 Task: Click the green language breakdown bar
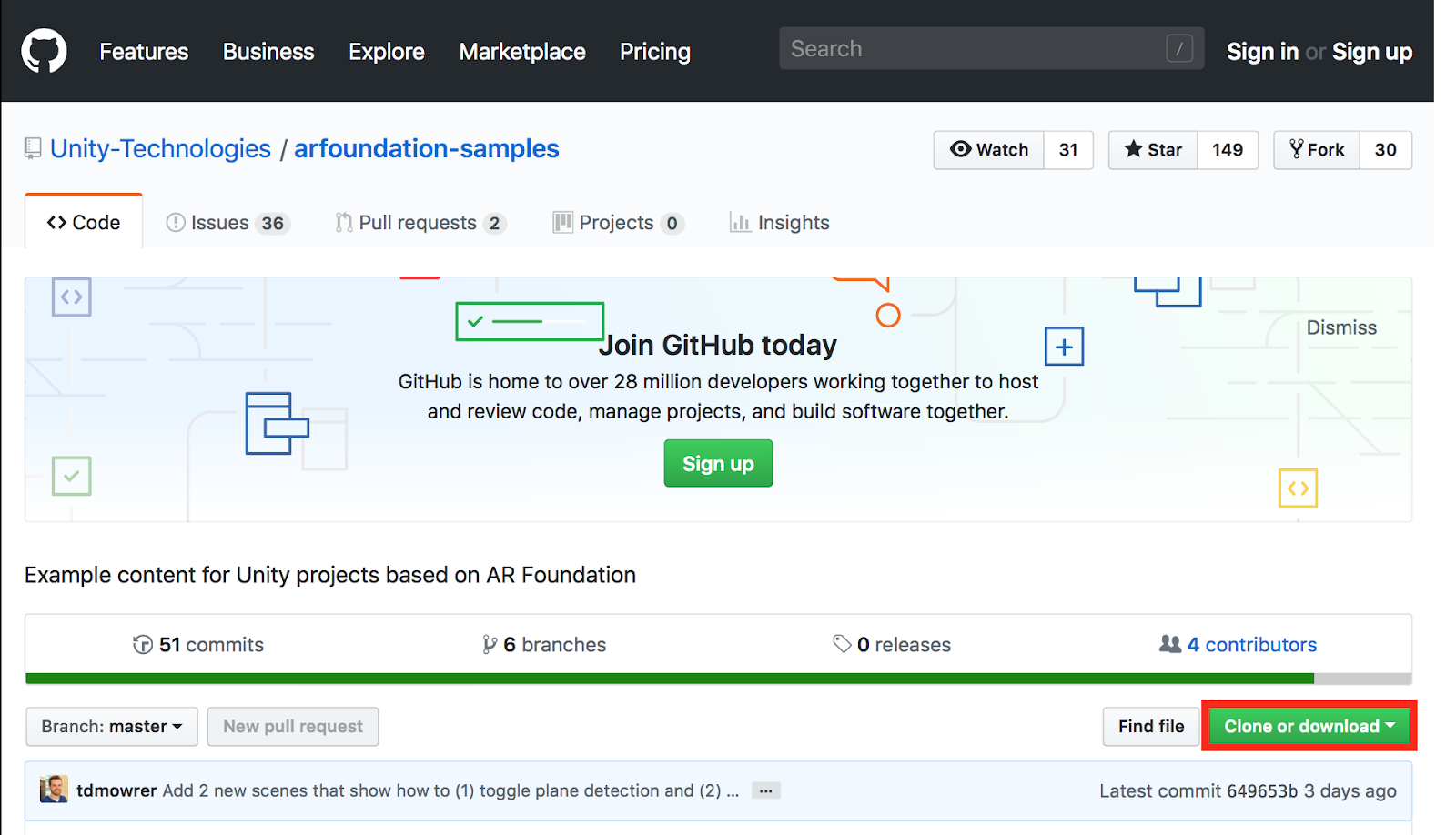670,679
